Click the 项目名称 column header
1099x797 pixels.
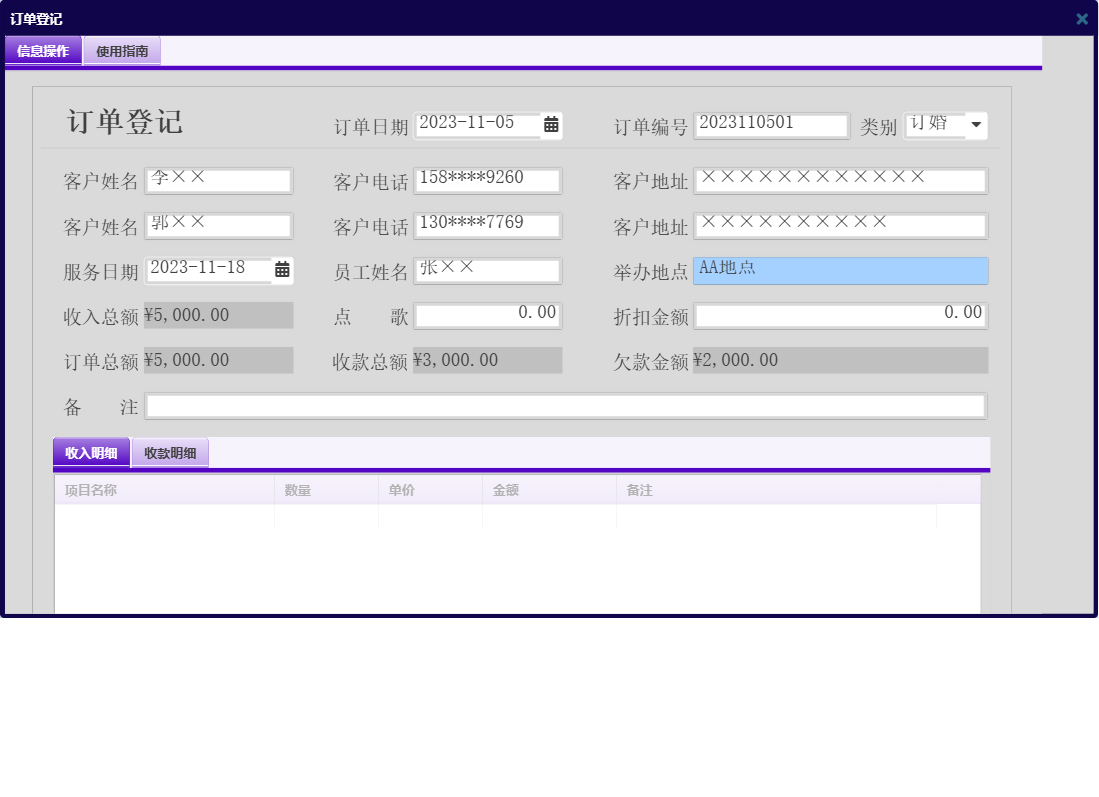[90, 489]
